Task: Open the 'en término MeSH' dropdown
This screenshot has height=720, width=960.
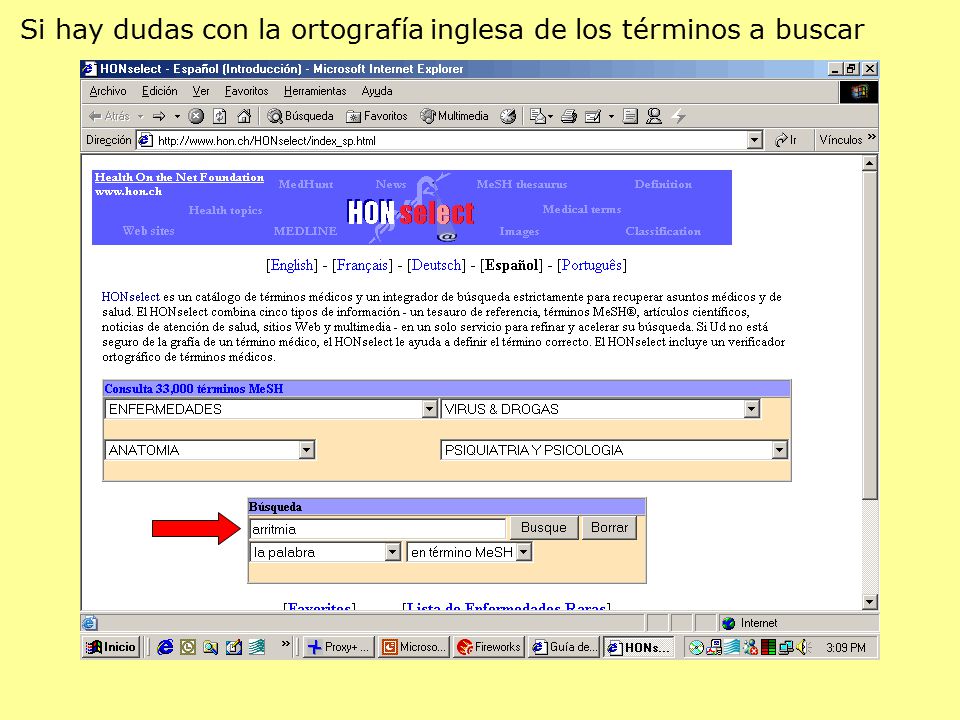Action: tap(469, 552)
